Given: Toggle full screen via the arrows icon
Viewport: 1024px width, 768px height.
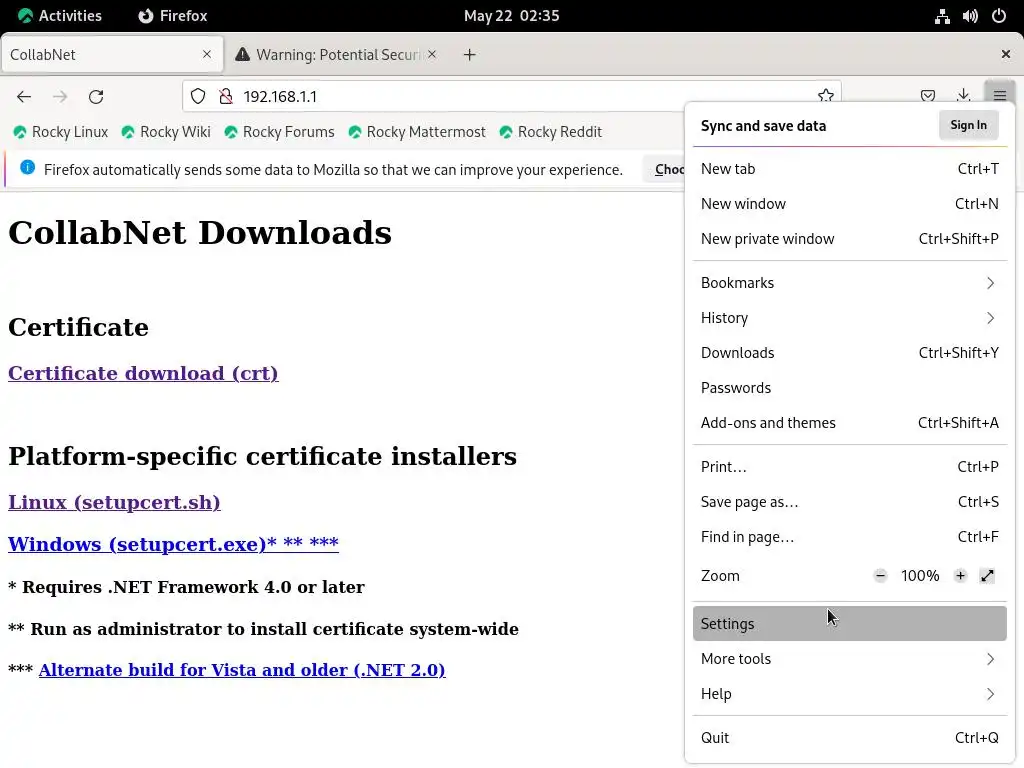Looking at the screenshot, I should click(987, 576).
